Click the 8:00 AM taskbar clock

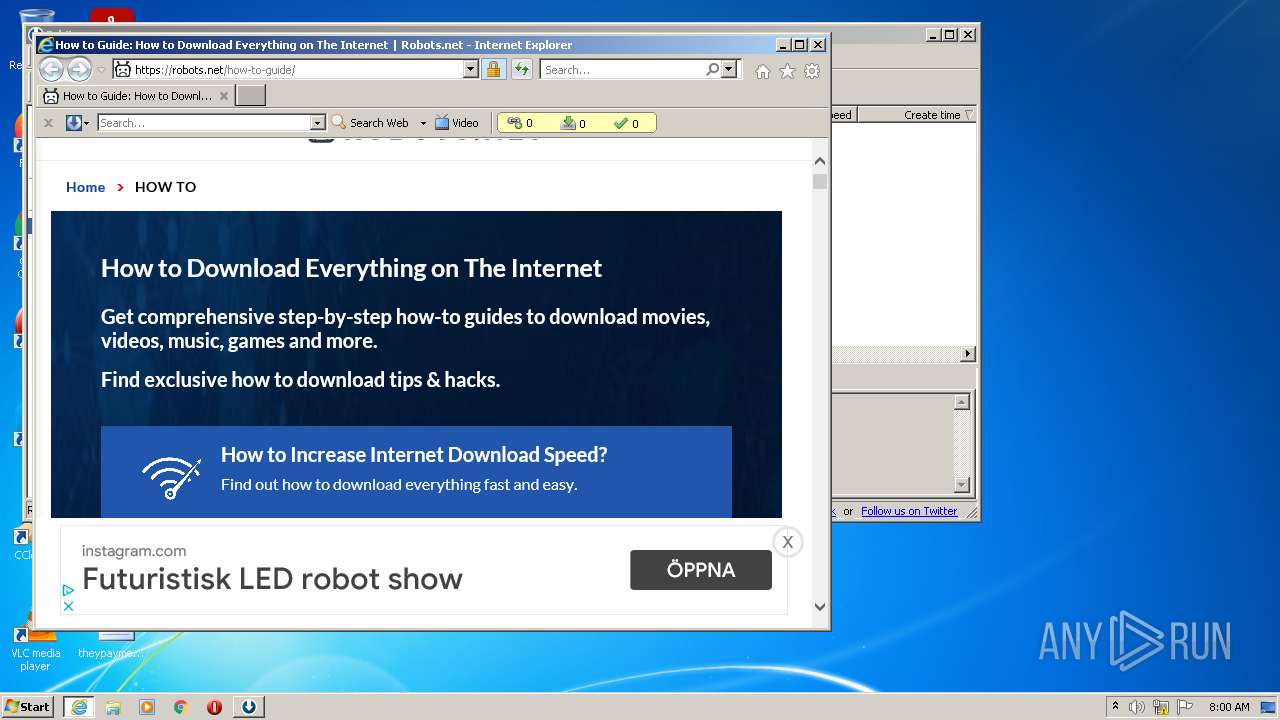pyautogui.click(x=1229, y=707)
